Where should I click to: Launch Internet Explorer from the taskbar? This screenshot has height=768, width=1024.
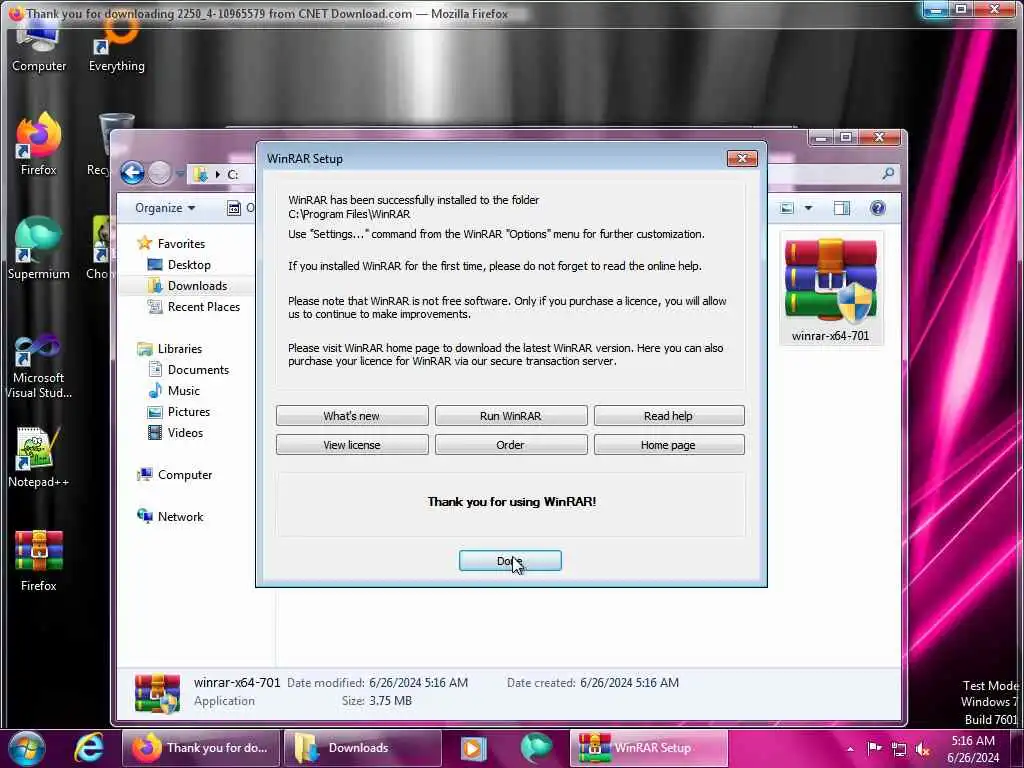[89, 748]
